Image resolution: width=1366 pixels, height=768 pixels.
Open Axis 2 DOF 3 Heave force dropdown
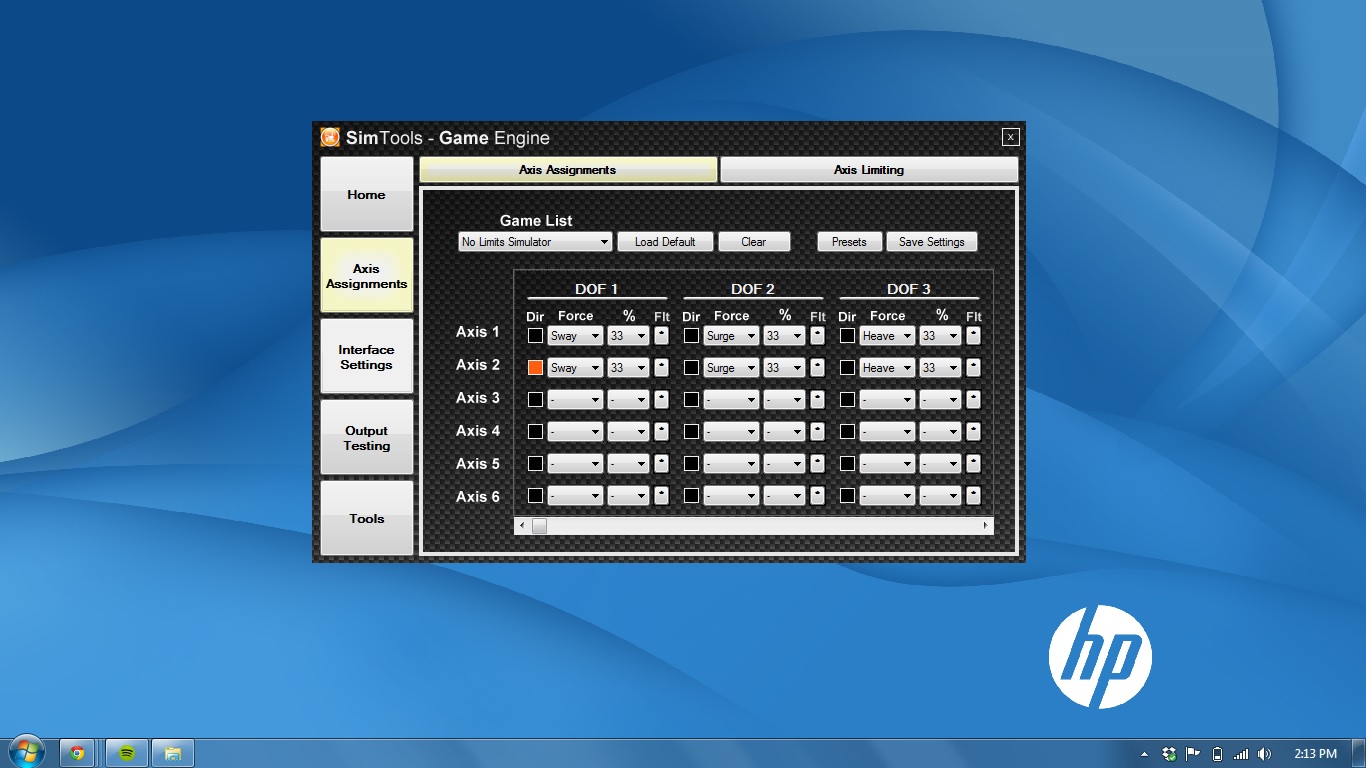[x=887, y=368]
